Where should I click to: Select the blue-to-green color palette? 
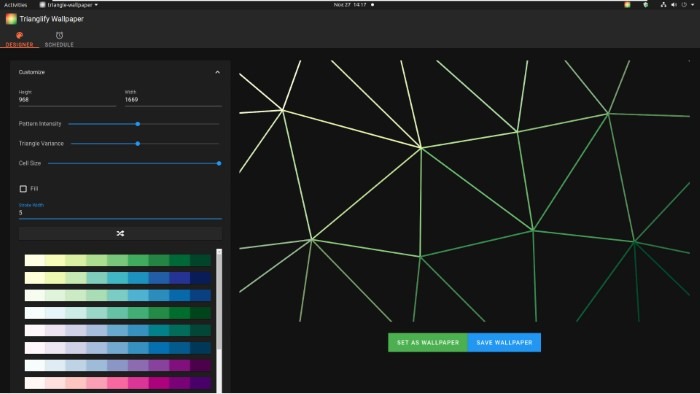(117, 313)
